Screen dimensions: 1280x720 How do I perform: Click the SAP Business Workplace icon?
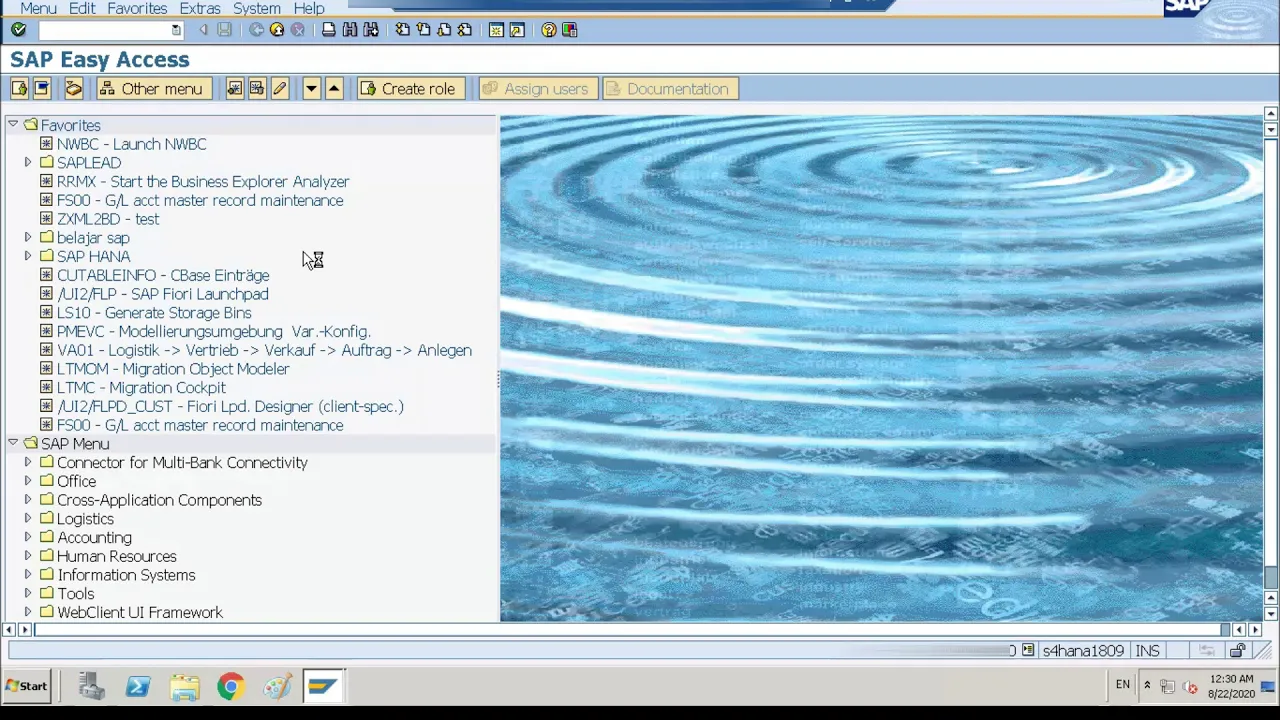pyautogui.click(x=73, y=89)
